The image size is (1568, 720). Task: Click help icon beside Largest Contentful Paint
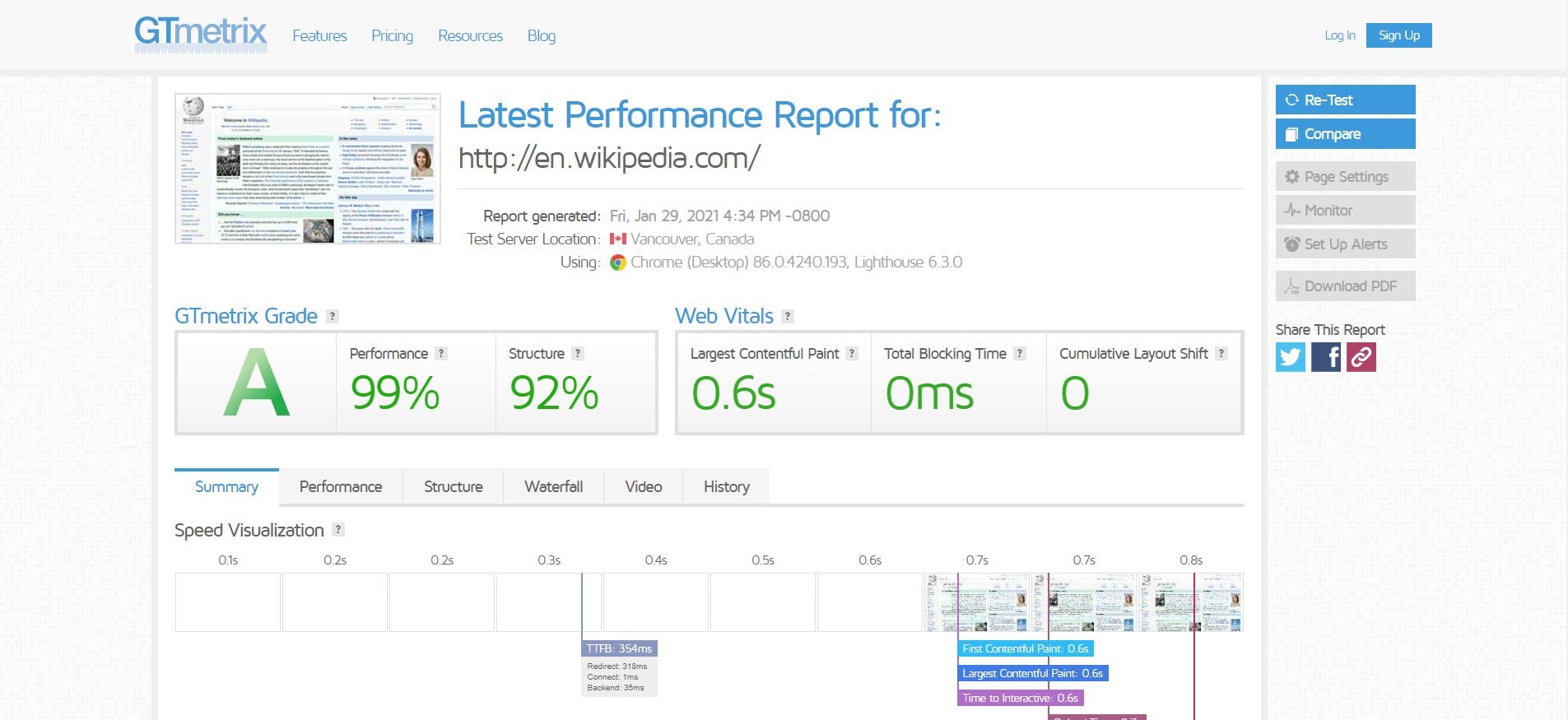pyautogui.click(x=852, y=353)
